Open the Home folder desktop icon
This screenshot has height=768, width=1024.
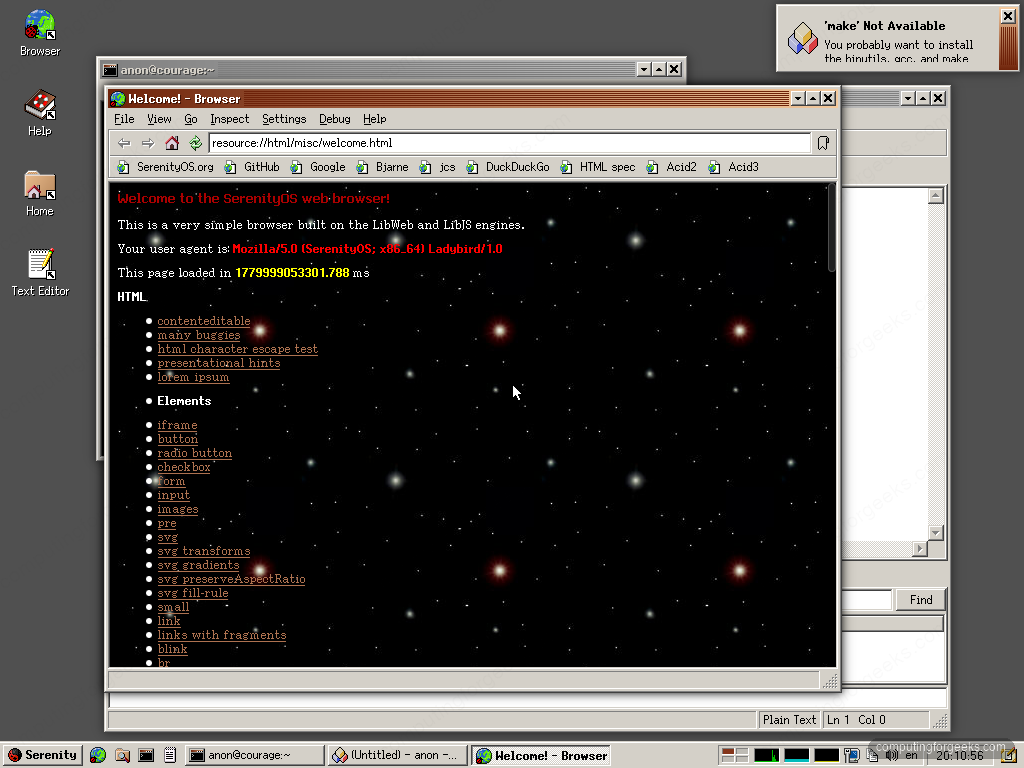click(x=40, y=193)
